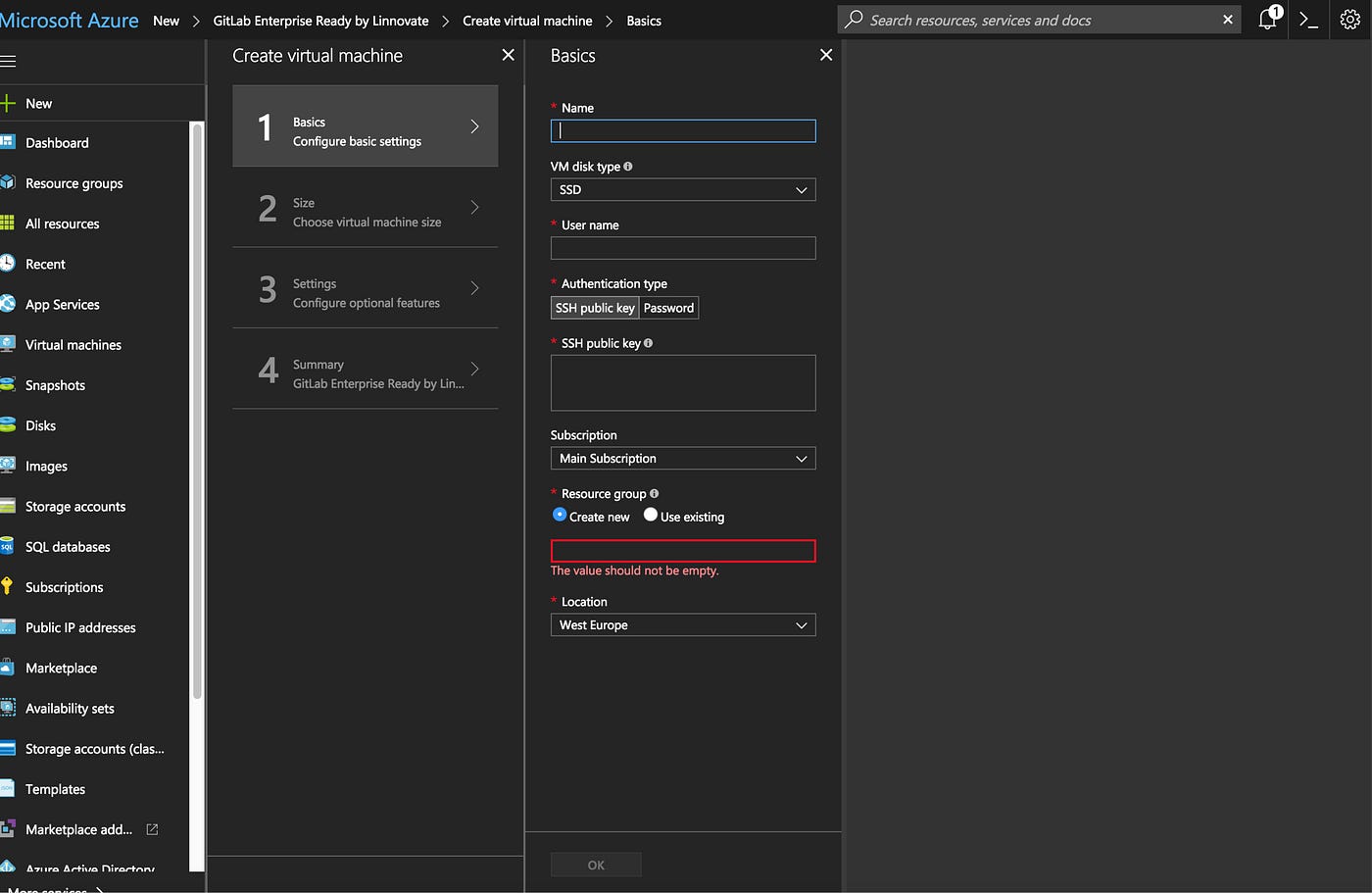Screen dimensions: 1372x893
Task: Click the SQL databases sidebar icon
Action: click(x=8, y=547)
